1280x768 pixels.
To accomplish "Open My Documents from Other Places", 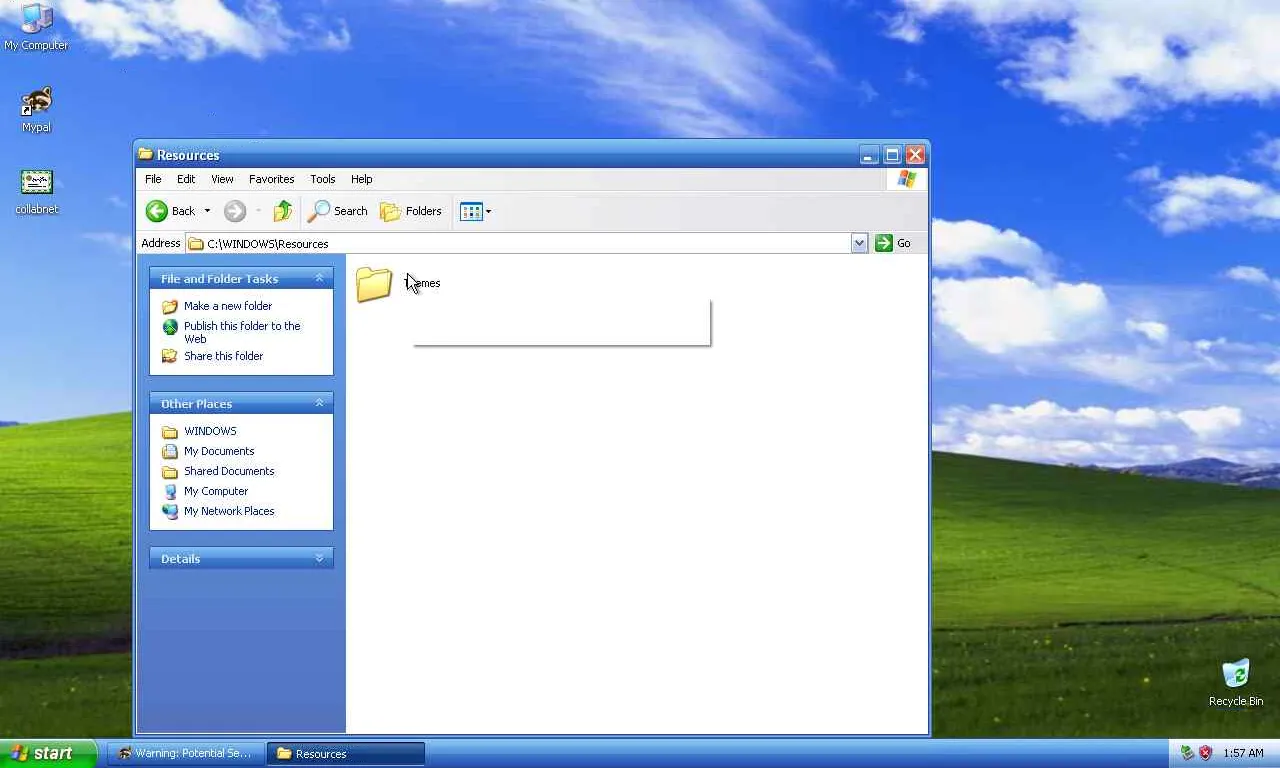I will click(219, 451).
